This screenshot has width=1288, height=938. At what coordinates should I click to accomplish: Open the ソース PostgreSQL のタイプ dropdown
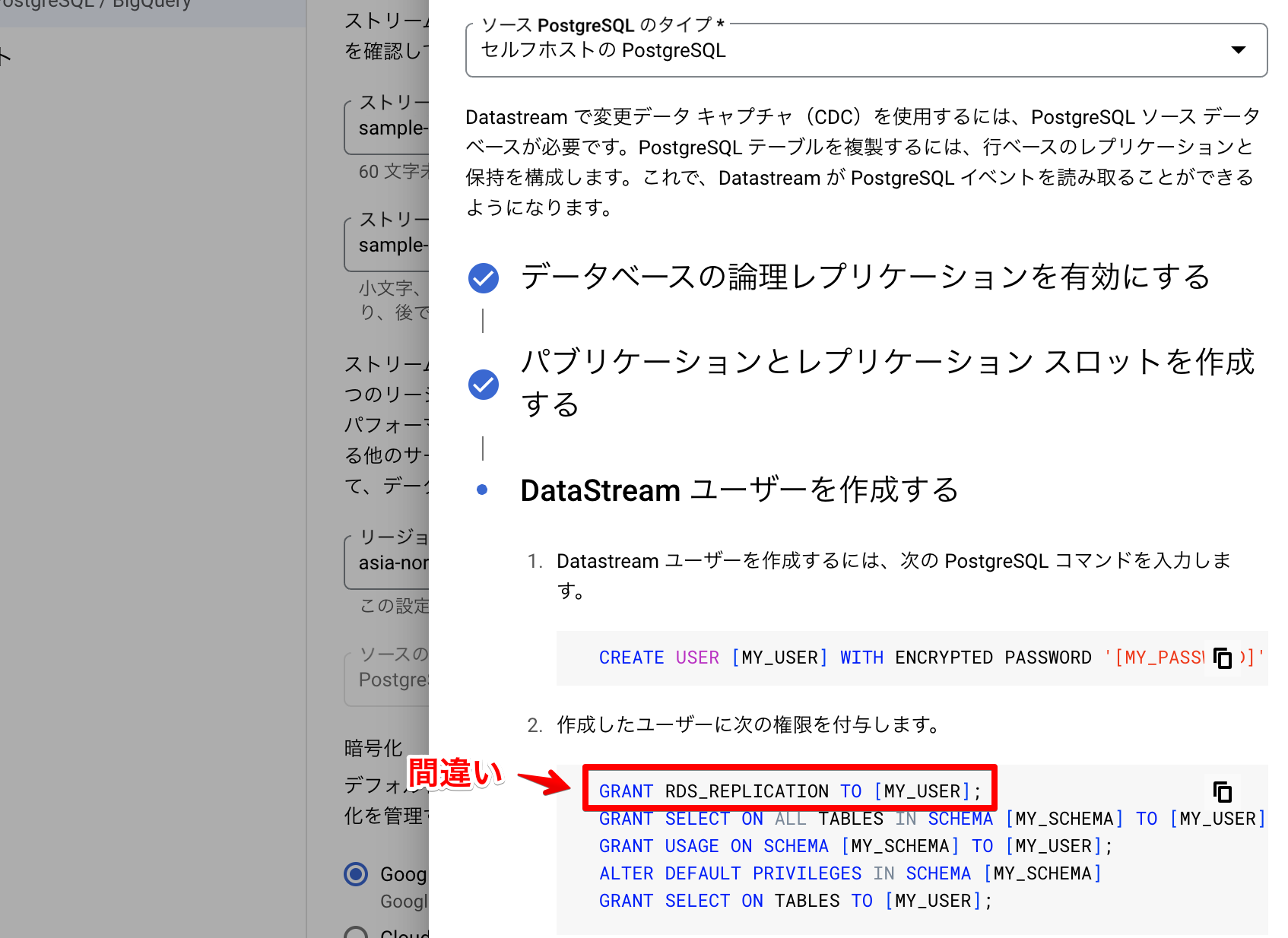(866, 50)
